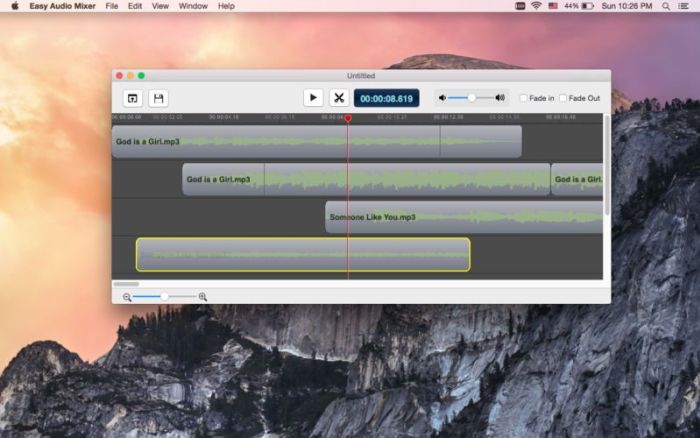Click the zoom in magnifier icon
The height and width of the screenshot is (438, 700).
pyautogui.click(x=203, y=297)
